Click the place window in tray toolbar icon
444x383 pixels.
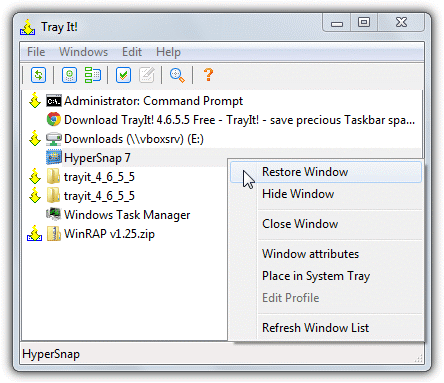coord(69,75)
